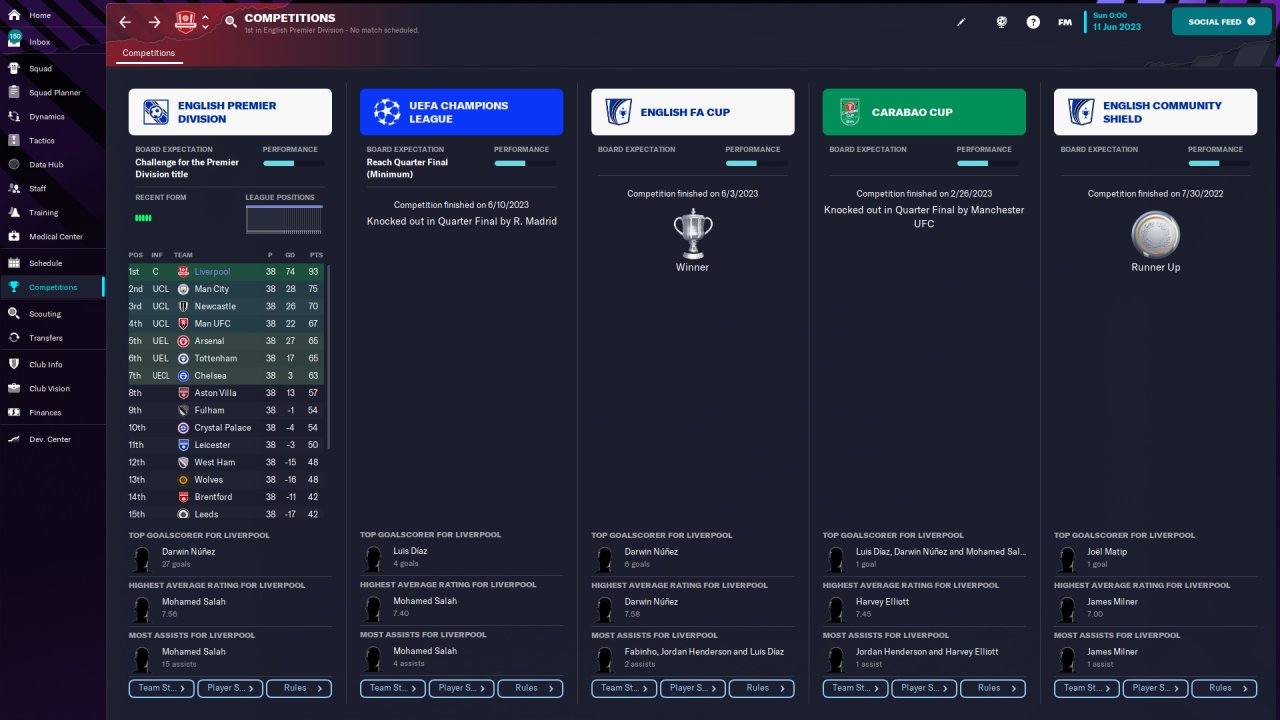
Task: Open Team Stats under English FA Cup
Action: [x=624, y=688]
